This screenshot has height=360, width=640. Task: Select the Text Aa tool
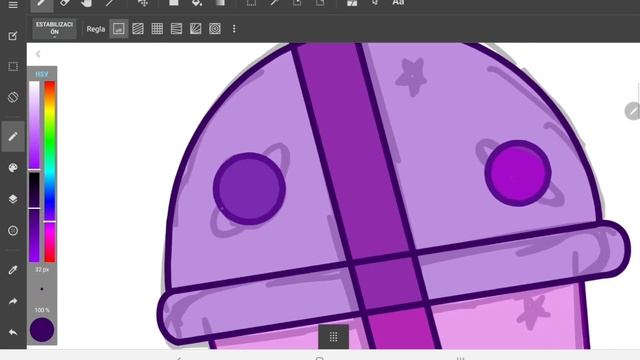point(398,3)
